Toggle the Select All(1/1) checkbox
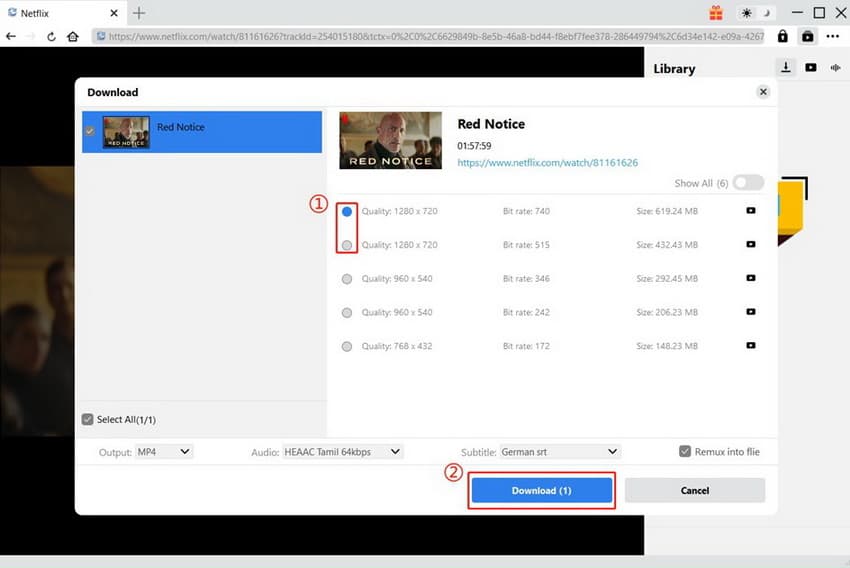This screenshot has width=850, height=568. tap(88, 419)
